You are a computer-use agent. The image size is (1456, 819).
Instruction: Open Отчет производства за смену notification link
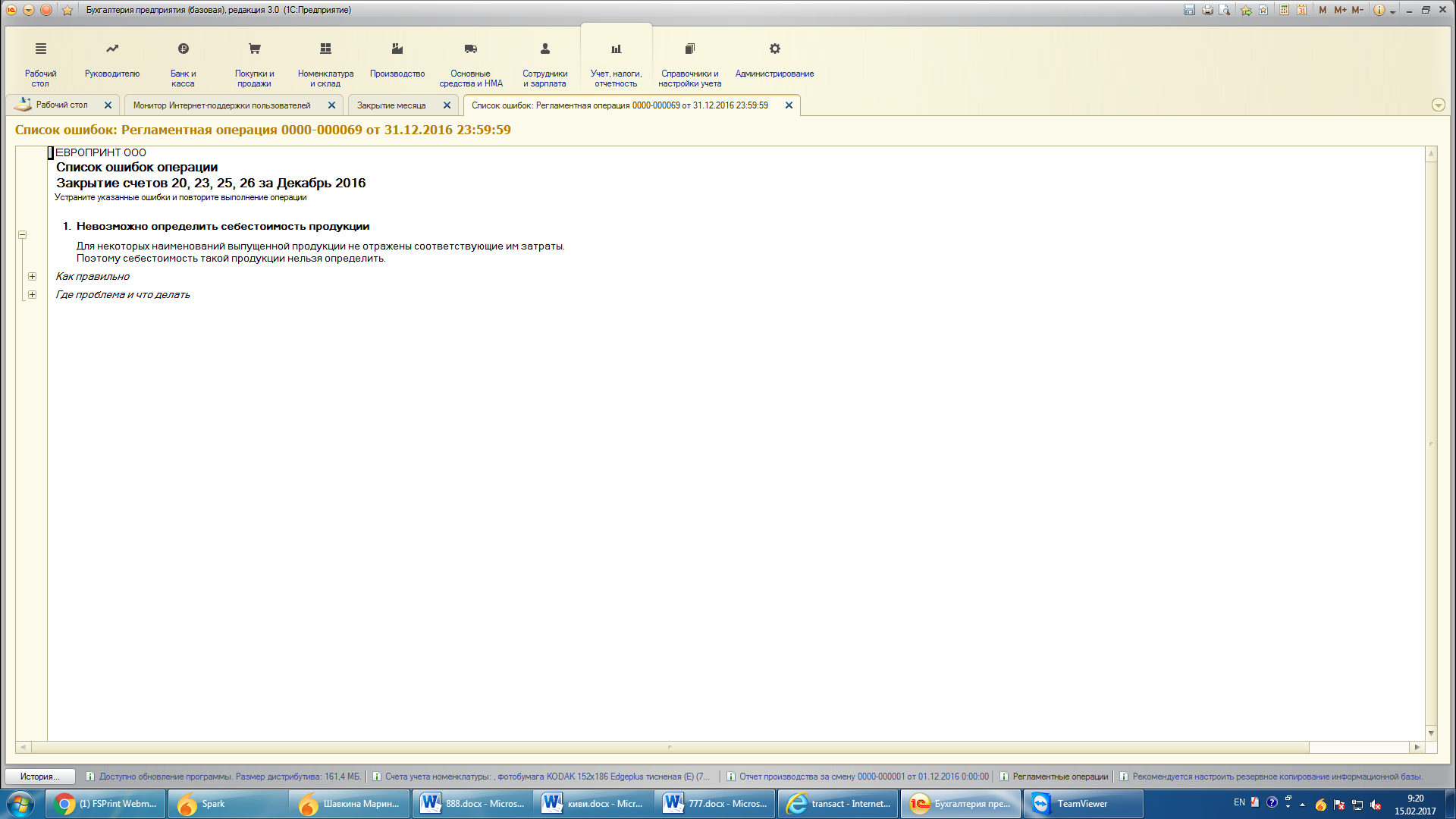point(864,777)
